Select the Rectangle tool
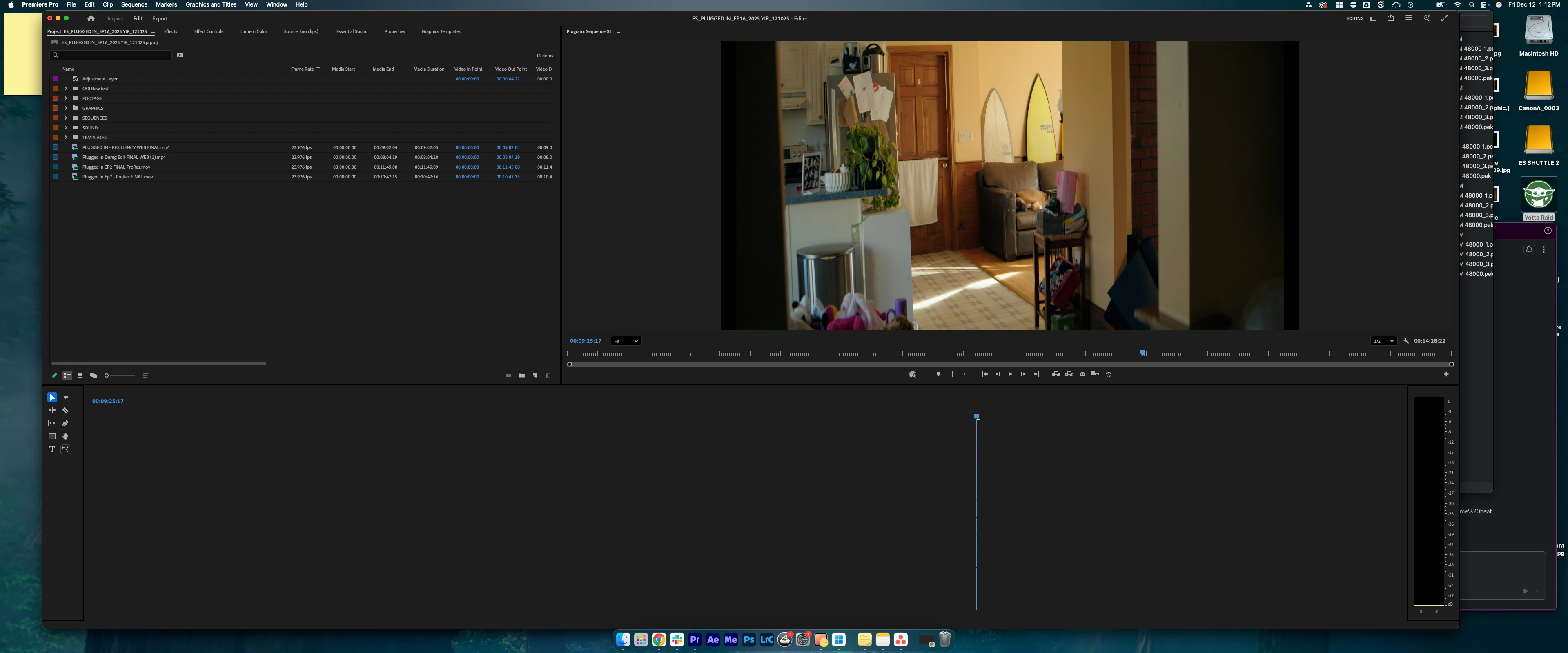 click(x=52, y=437)
